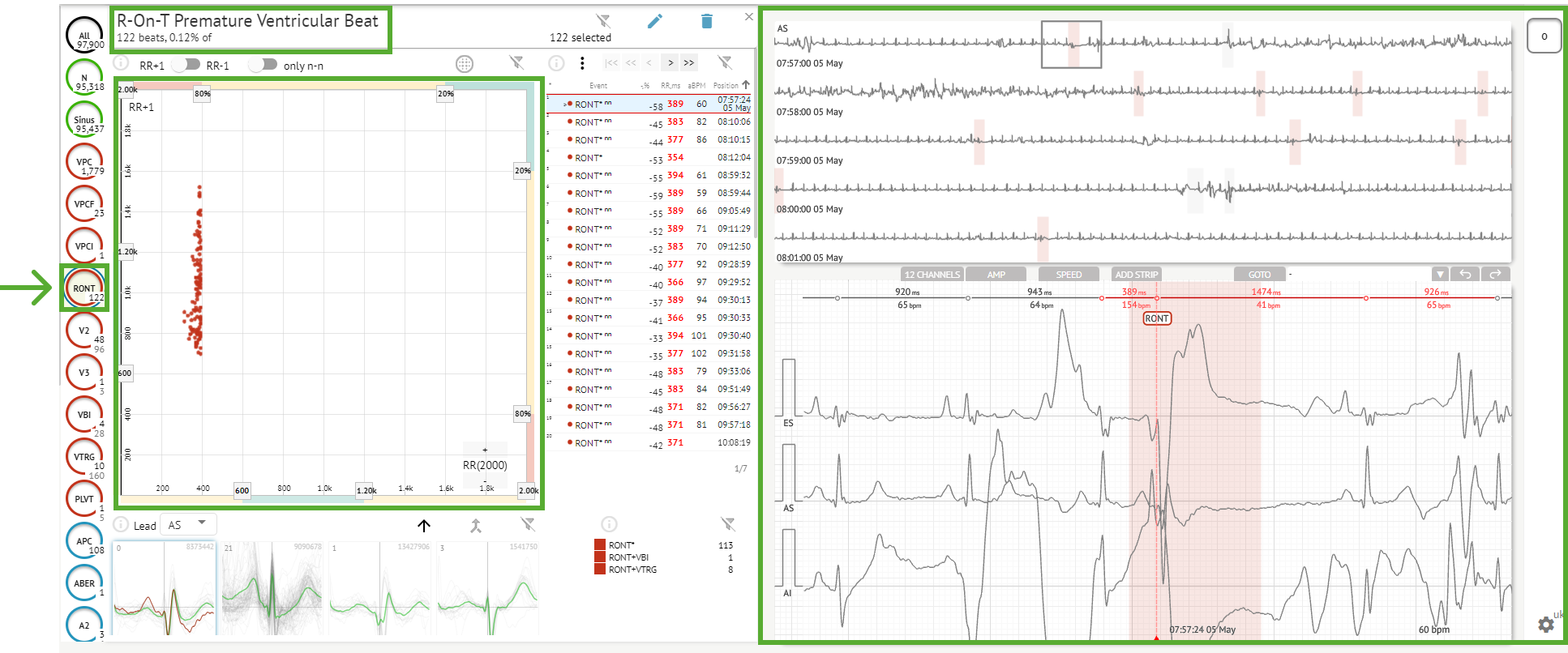The image size is (1568, 653).
Task: Select the template thumbnail numbered 21
Action: click(x=272, y=588)
